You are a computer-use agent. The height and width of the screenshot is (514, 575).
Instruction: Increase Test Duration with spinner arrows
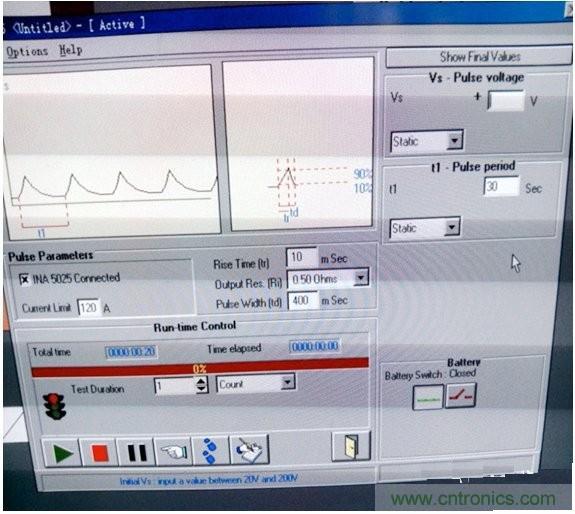[201, 382]
